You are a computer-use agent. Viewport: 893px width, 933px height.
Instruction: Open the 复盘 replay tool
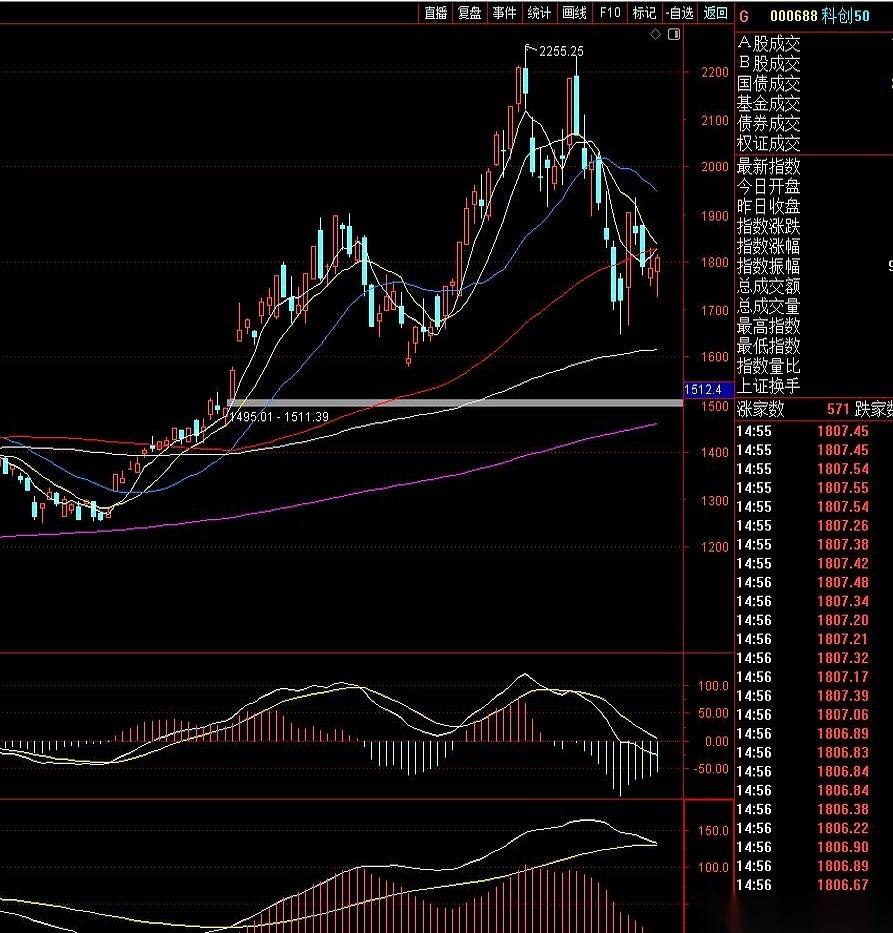click(x=469, y=12)
